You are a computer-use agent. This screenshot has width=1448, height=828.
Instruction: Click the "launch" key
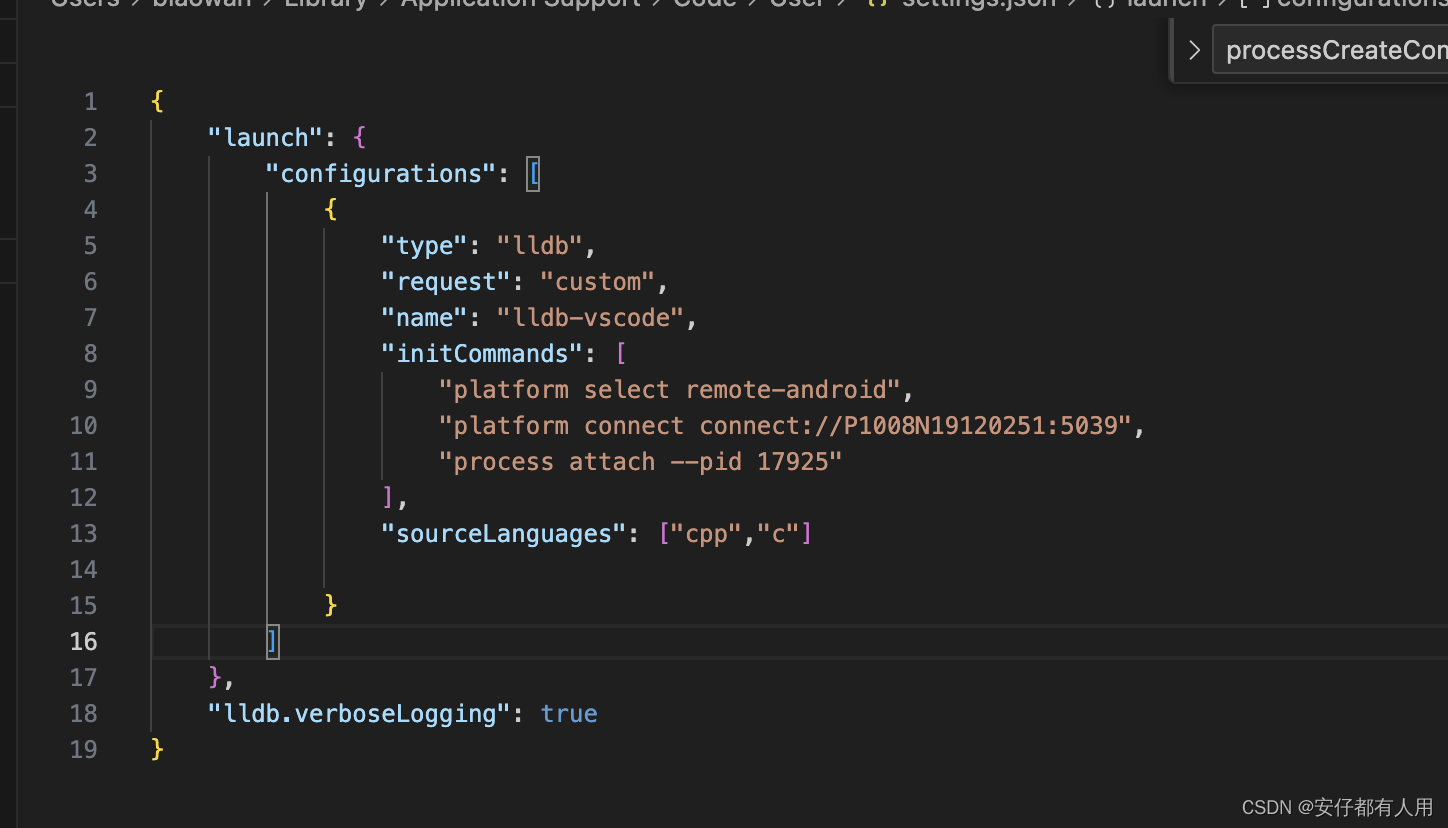click(x=266, y=138)
